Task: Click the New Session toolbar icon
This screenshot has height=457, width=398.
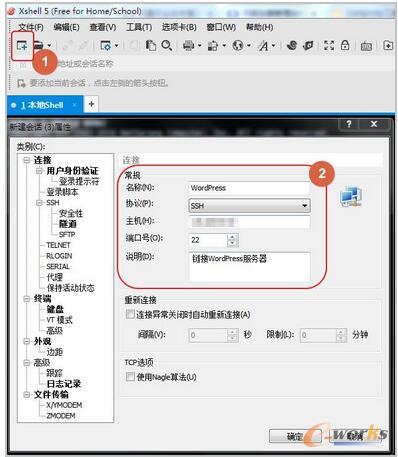Action: point(22,45)
